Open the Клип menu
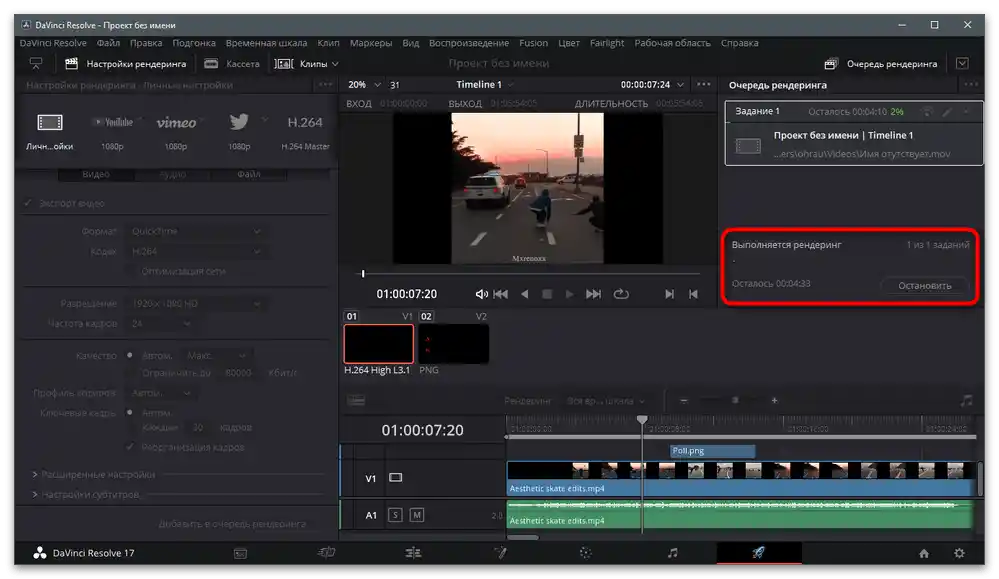Screen dimensions: 999x579 coord(328,43)
